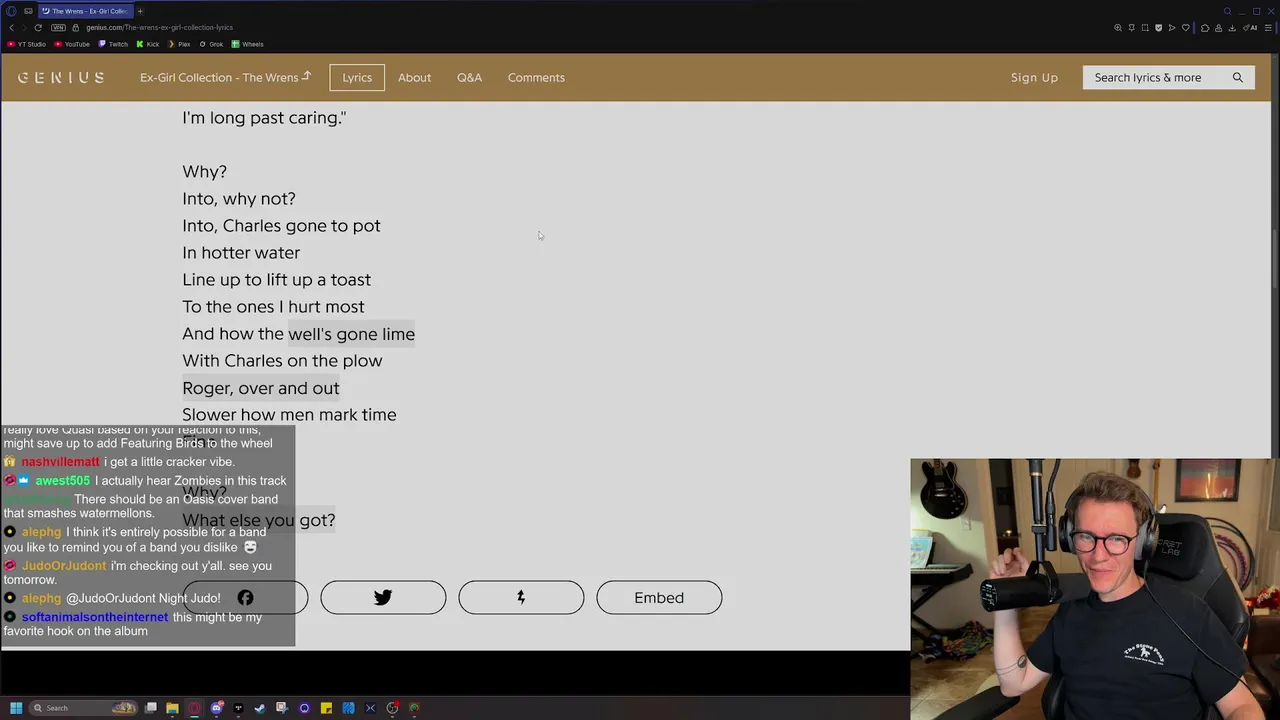Click the page zoom magnifier toolbar icon
This screenshot has height=720, width=1280.
pos(1118,28)
